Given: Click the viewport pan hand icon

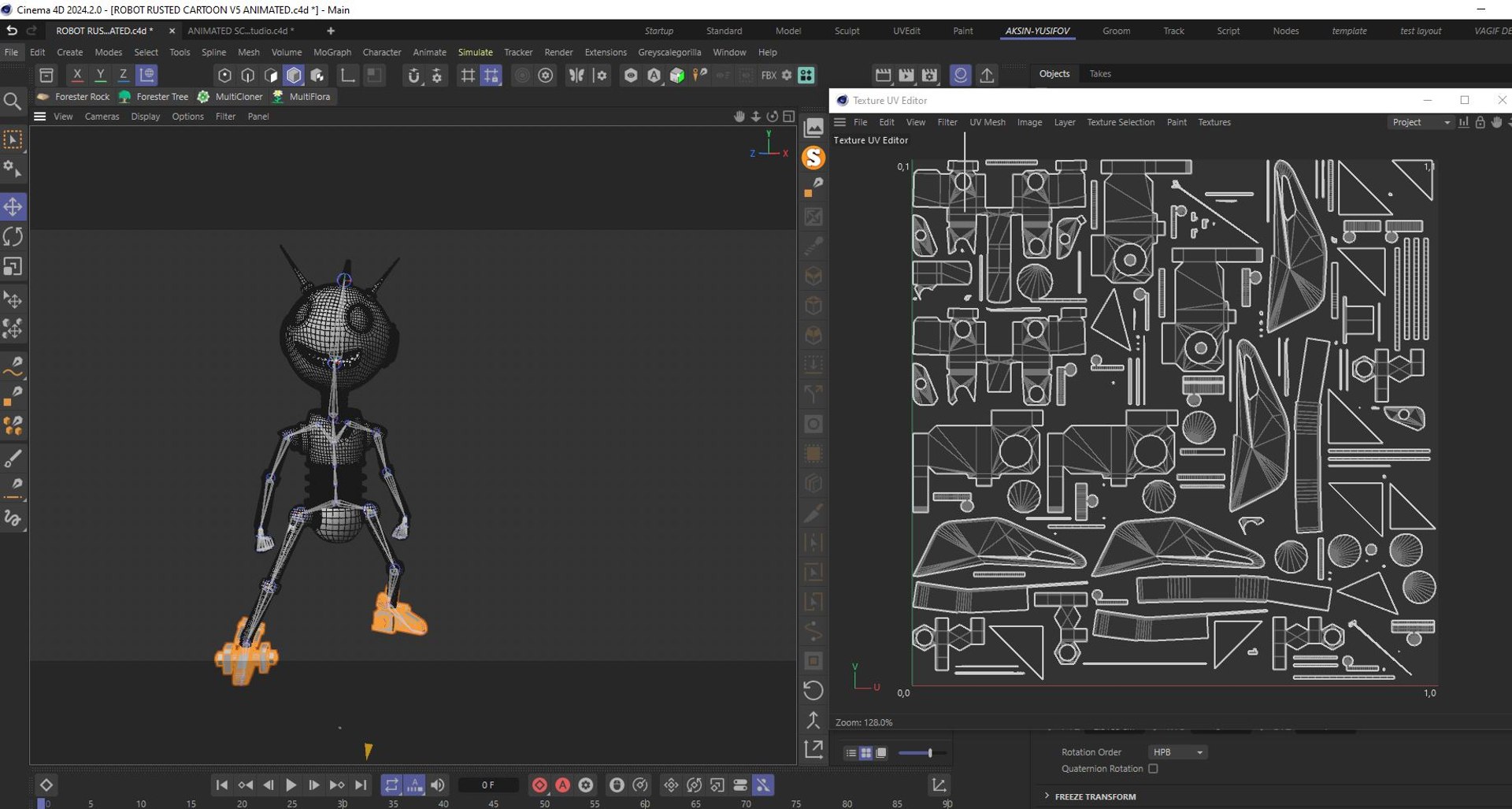Looking at the screenshot, I should pyautogui.click(x=739, y=117).
